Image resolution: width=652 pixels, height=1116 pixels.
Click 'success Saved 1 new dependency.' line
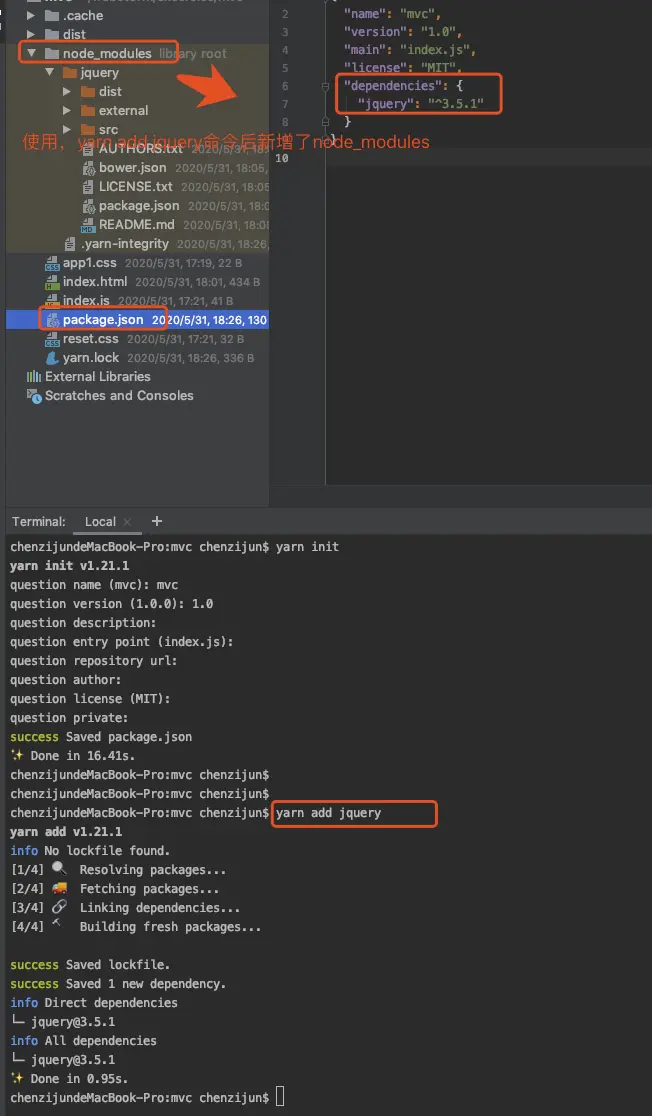pos(118,984)
